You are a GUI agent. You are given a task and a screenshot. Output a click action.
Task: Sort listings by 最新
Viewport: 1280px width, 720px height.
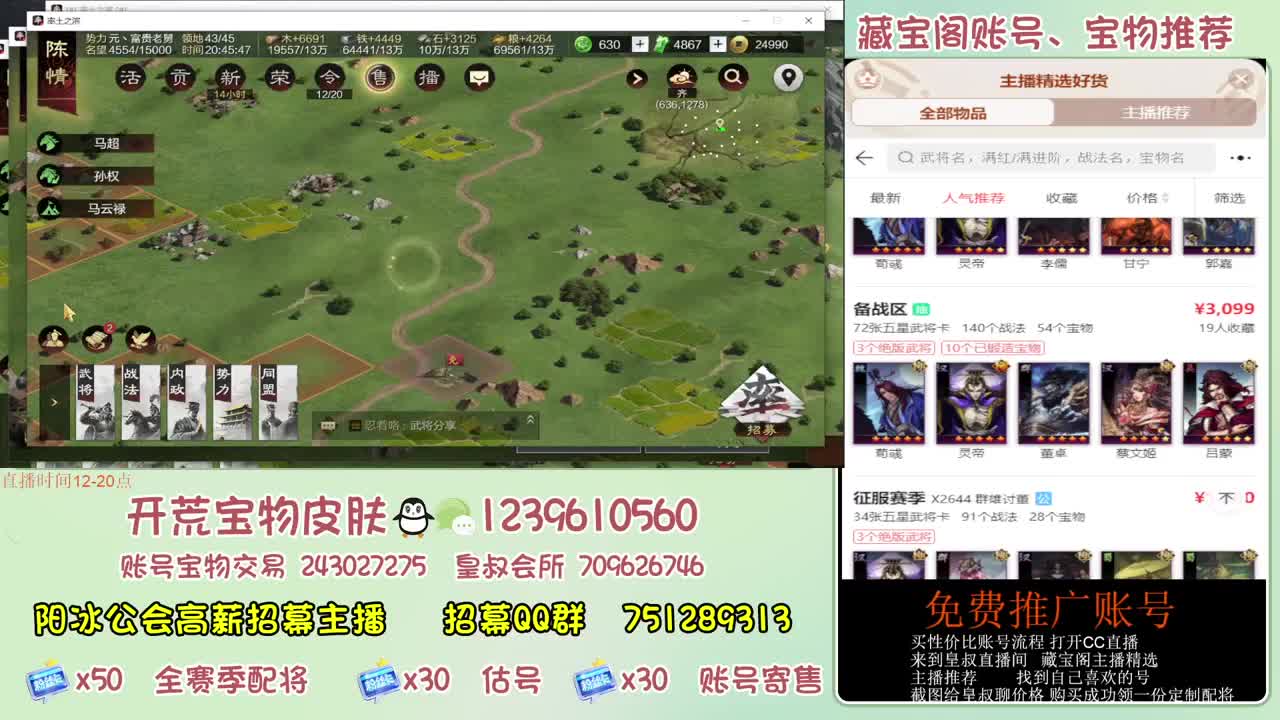click(x=885, y=198)
